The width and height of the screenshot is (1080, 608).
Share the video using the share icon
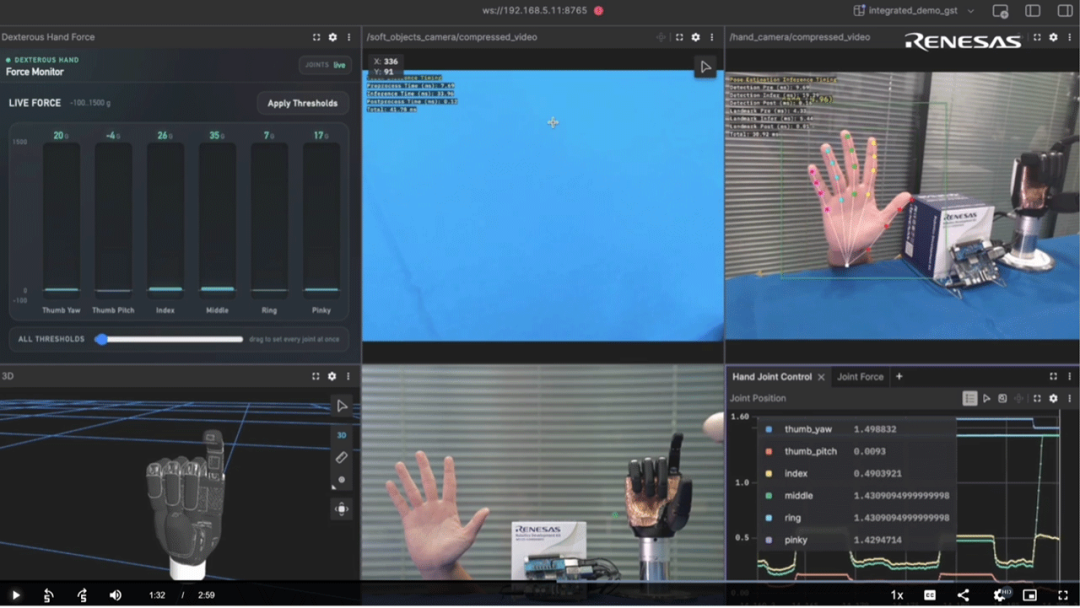(963, 595)
